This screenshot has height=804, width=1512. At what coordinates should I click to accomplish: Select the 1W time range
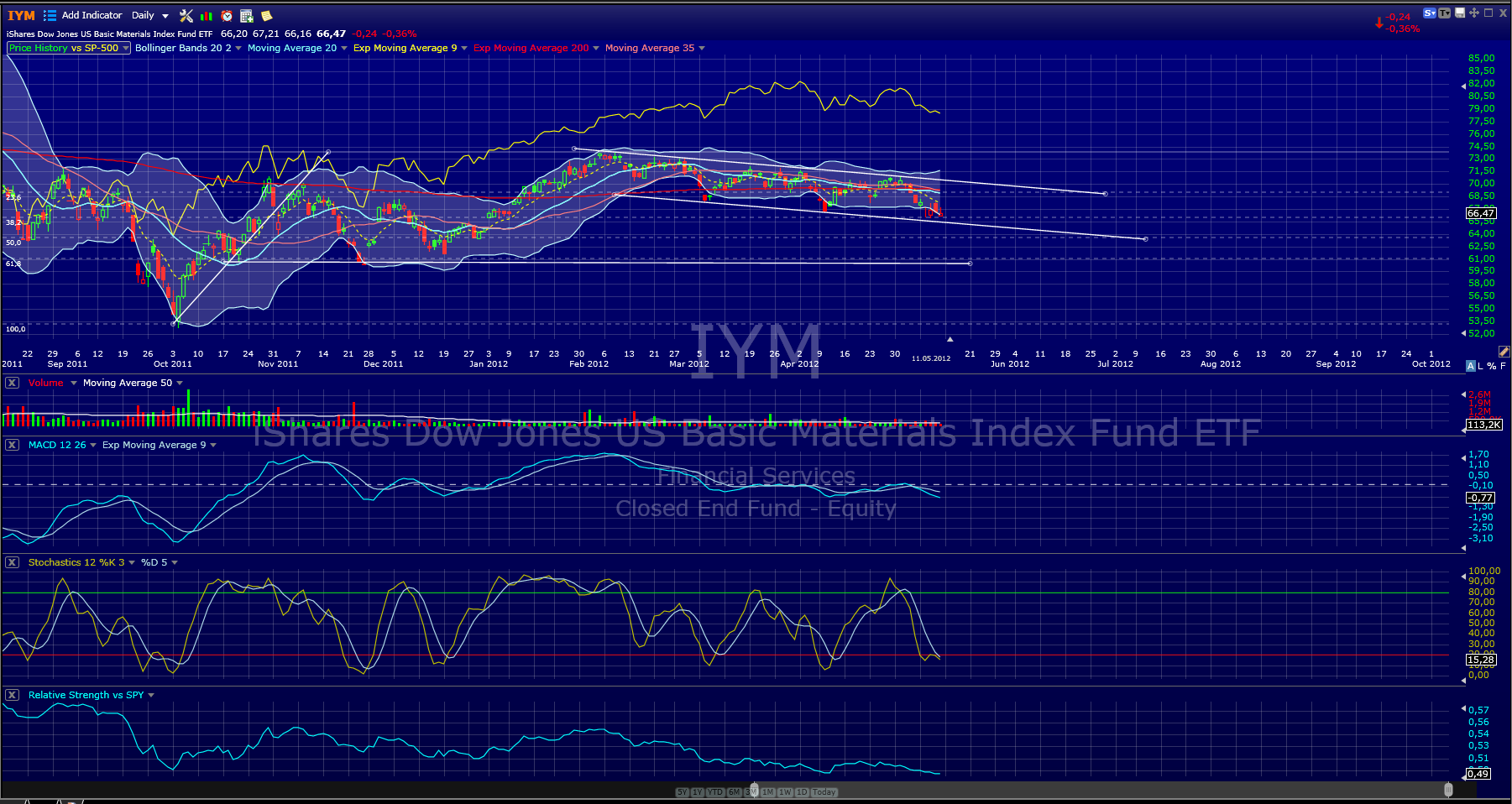pyautogui.click(x=785, y=792)
